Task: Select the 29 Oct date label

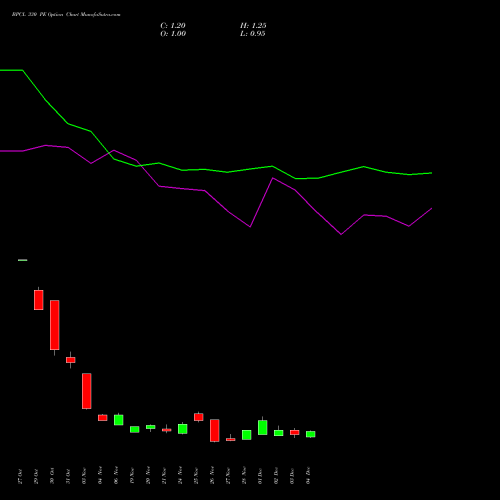Action: click(x=36, y=476)
